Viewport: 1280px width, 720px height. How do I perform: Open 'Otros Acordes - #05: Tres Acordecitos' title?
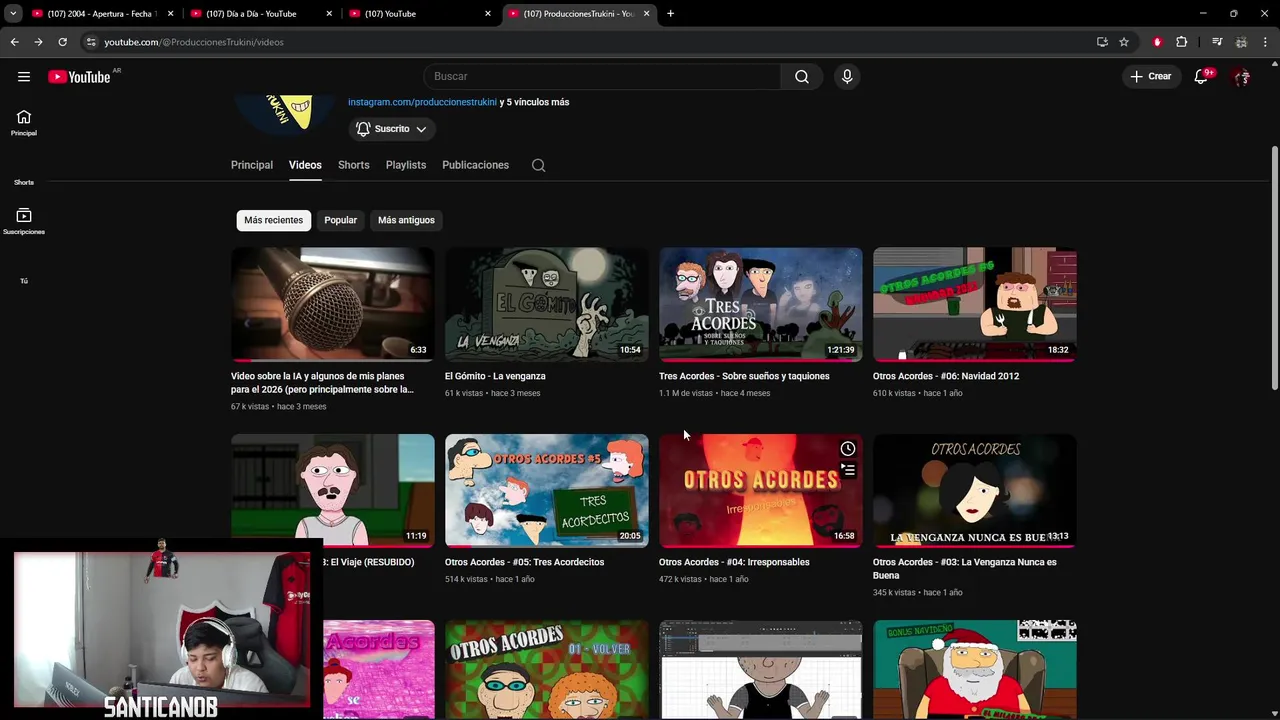point(524,562)
